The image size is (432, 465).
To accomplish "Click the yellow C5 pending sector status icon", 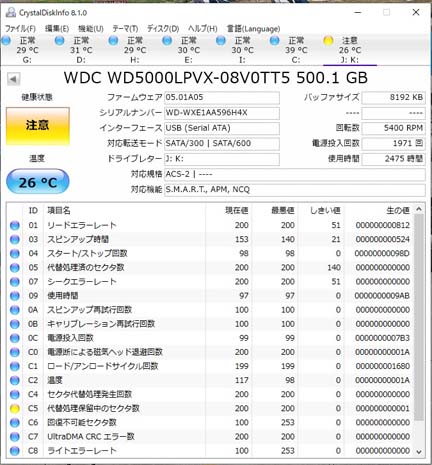I will pyautogui.click(x=15, y=409).
